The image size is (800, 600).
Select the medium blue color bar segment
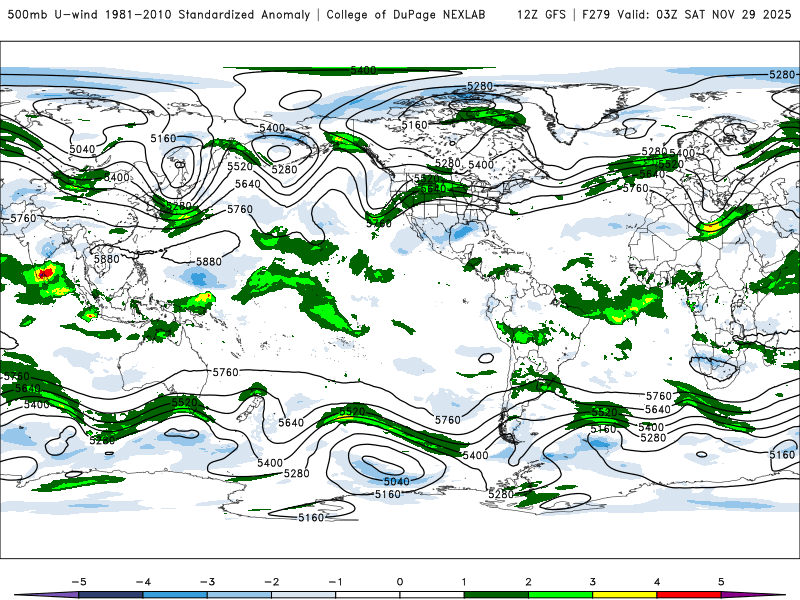point(175,595)
